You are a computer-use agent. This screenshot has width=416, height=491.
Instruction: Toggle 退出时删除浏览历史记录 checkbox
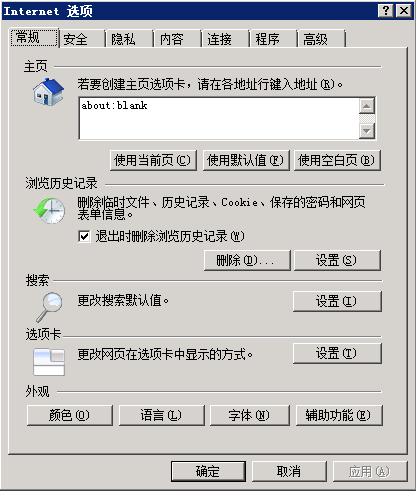coord(84,236)
